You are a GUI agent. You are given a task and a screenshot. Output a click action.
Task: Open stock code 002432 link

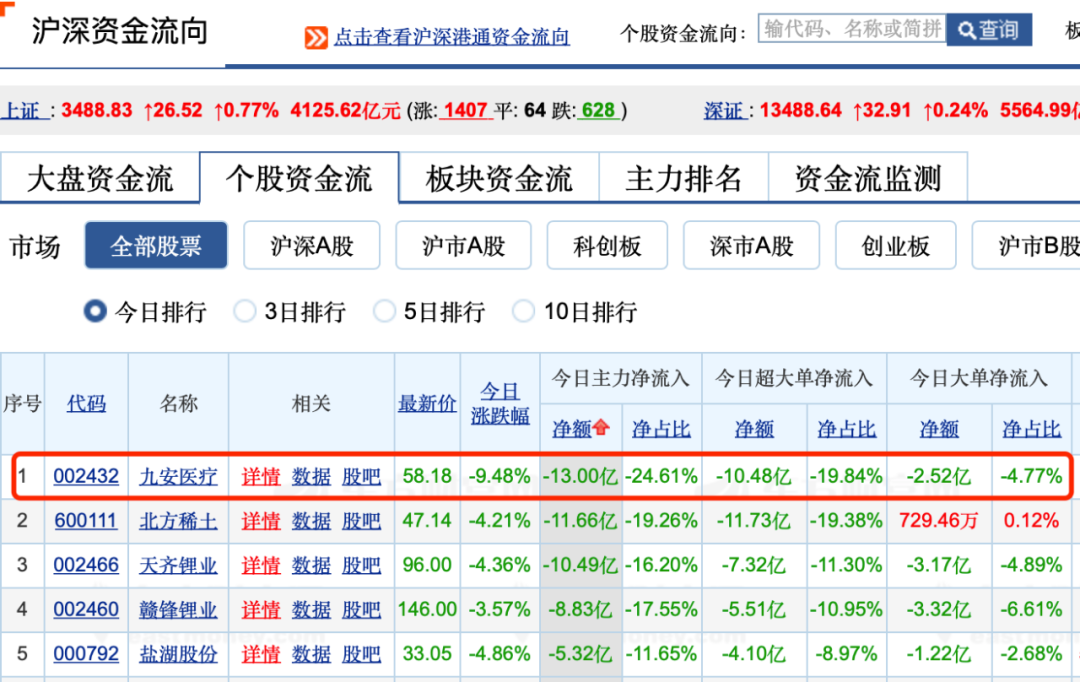[x=86, y=476]
